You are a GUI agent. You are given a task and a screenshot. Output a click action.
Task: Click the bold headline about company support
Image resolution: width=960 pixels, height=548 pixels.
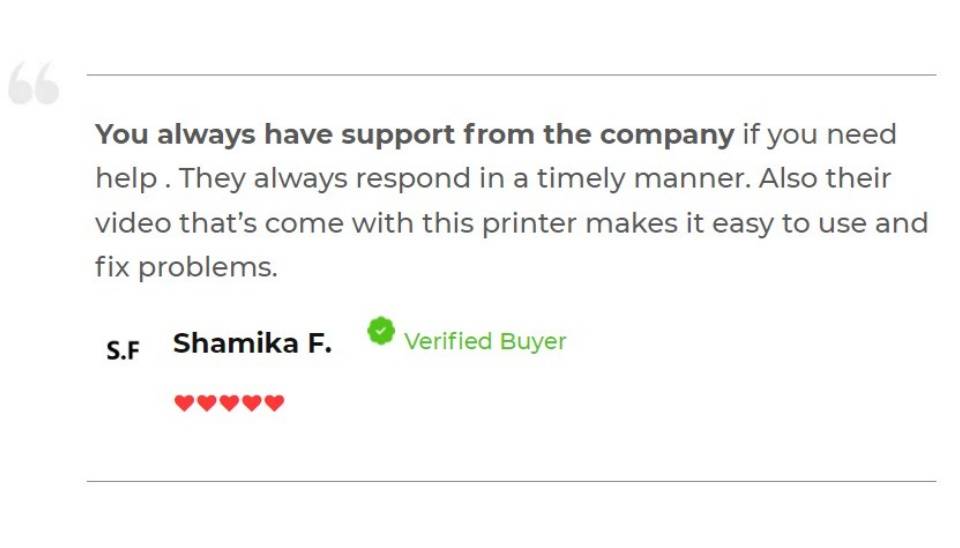point(414,134)
